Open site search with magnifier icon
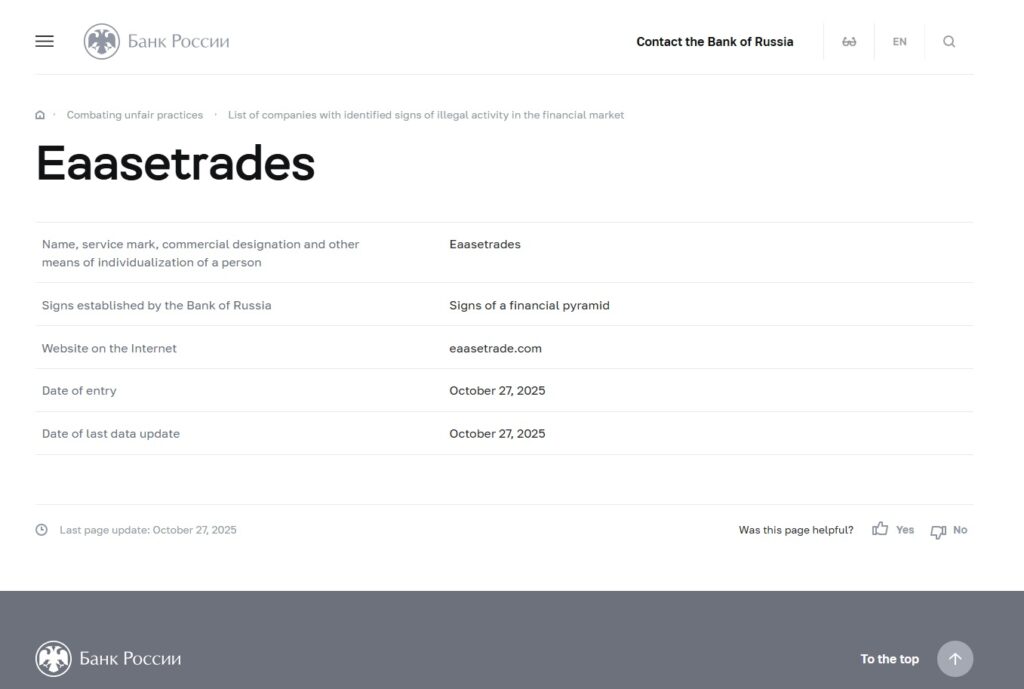The image size is (1024, 689). 948,41
